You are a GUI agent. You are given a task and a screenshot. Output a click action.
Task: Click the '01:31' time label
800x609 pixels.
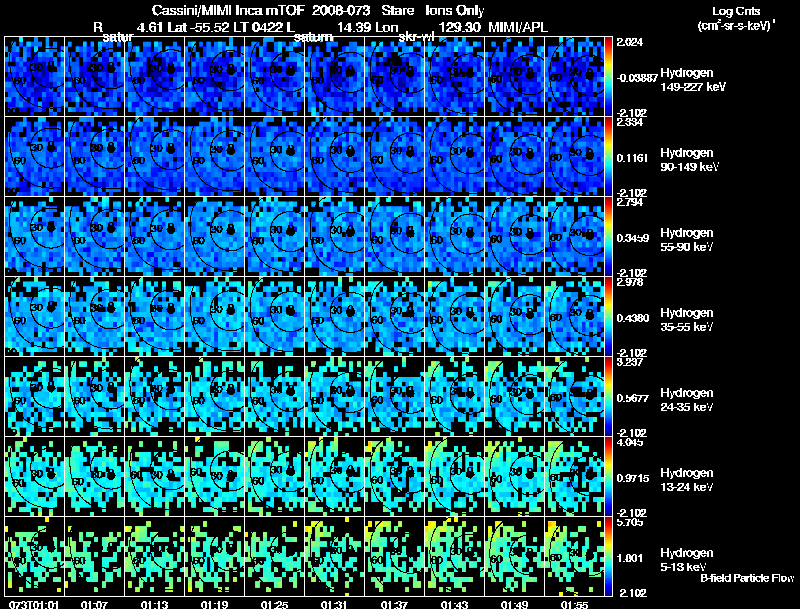334,604
